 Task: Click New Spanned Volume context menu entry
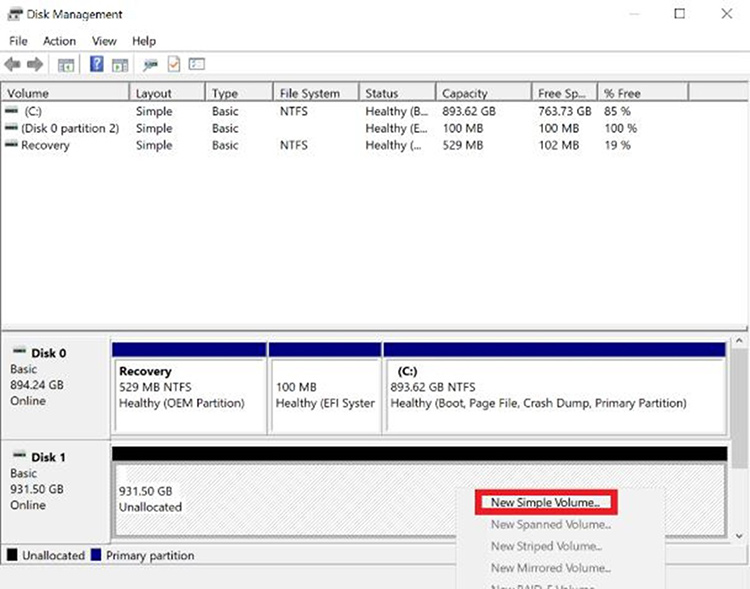pyautogui.click(x=551, y=524)
